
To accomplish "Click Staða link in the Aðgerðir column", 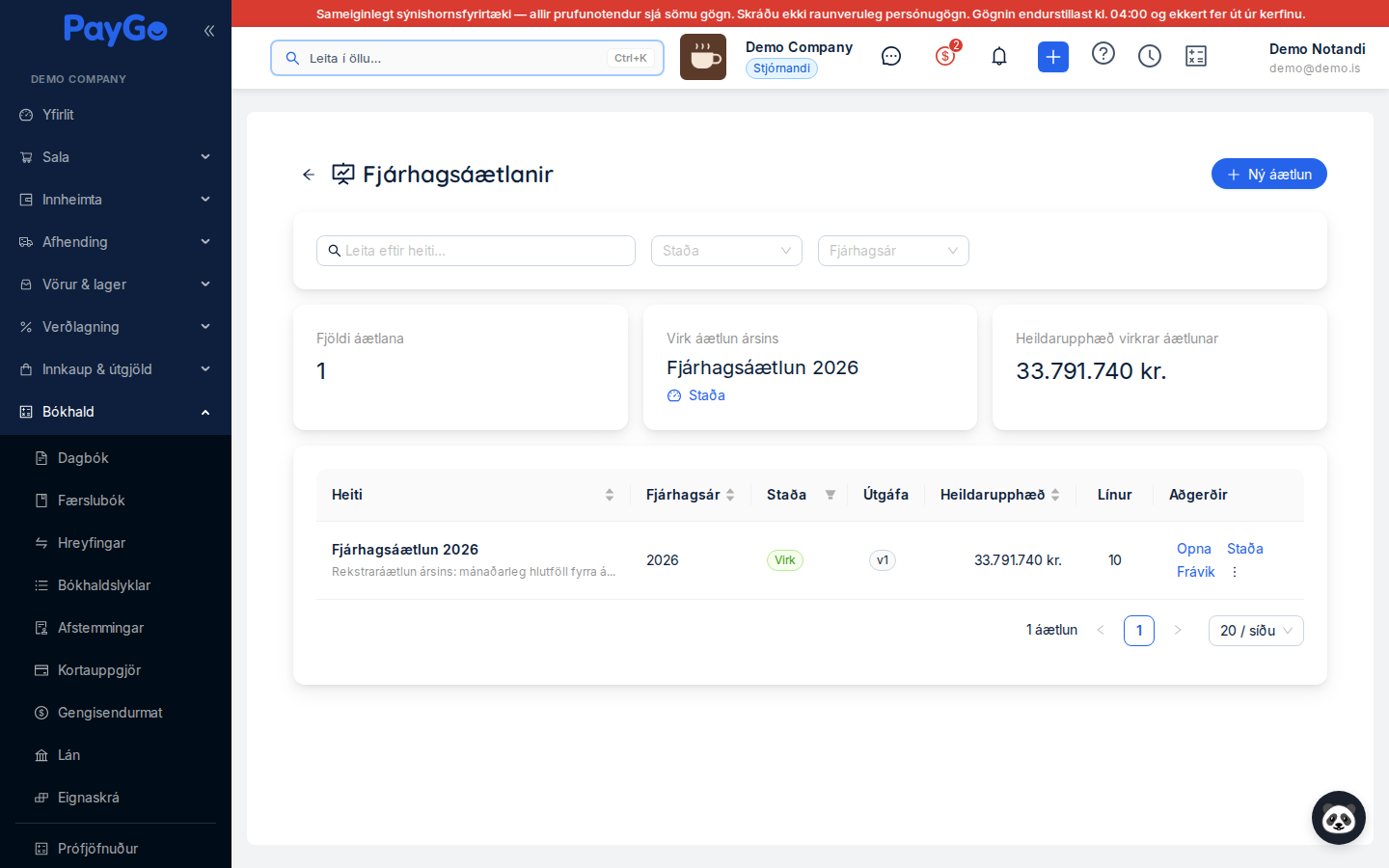I will (x=1244, y=549).
